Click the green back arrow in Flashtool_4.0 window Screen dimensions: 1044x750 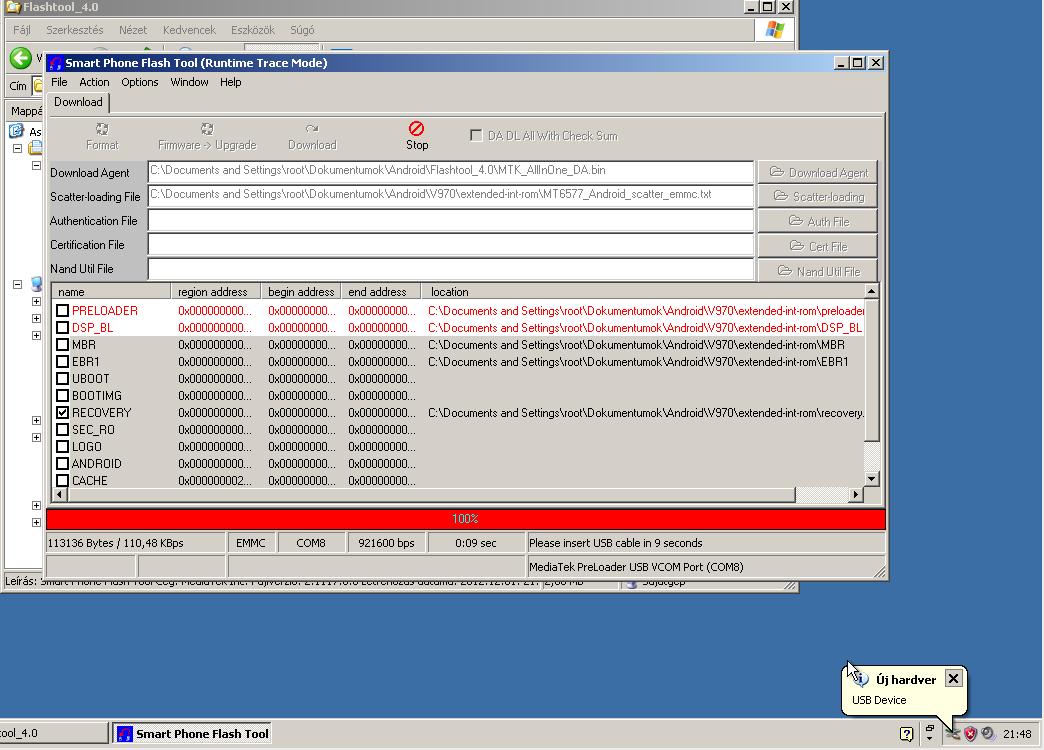(x=21, y=59)
